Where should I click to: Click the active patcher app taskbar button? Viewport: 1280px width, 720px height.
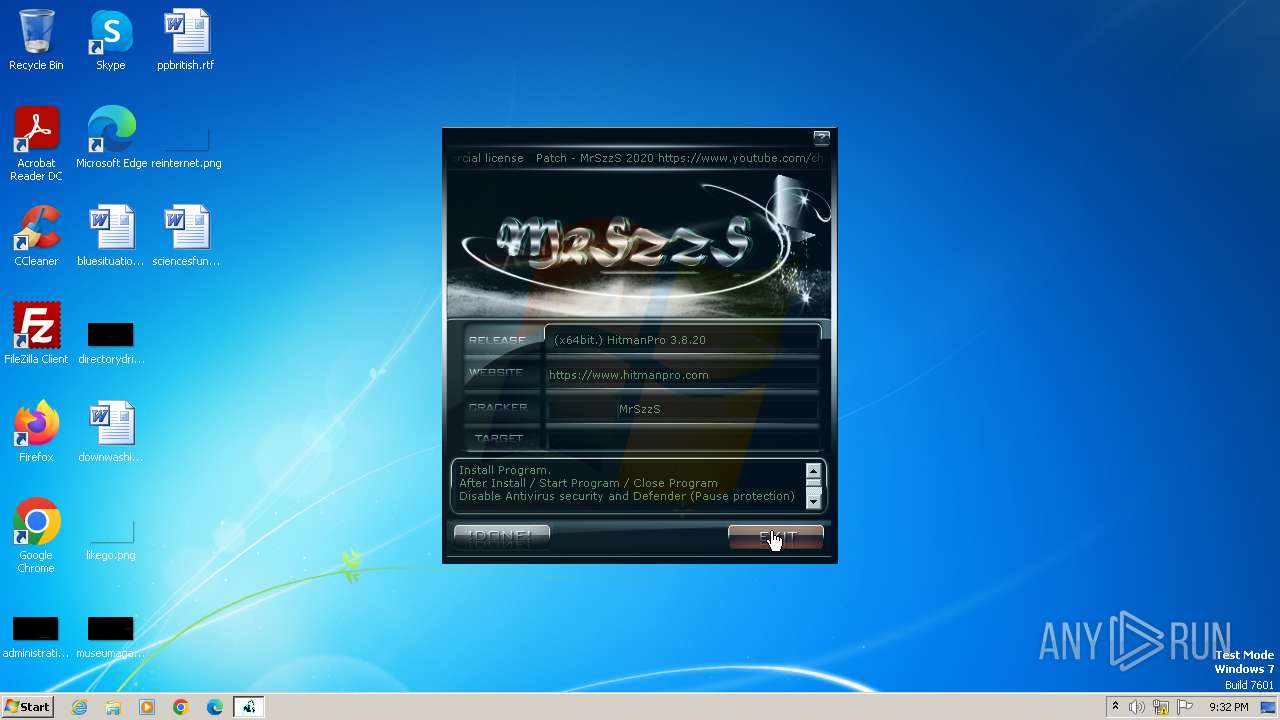[249, 707]
